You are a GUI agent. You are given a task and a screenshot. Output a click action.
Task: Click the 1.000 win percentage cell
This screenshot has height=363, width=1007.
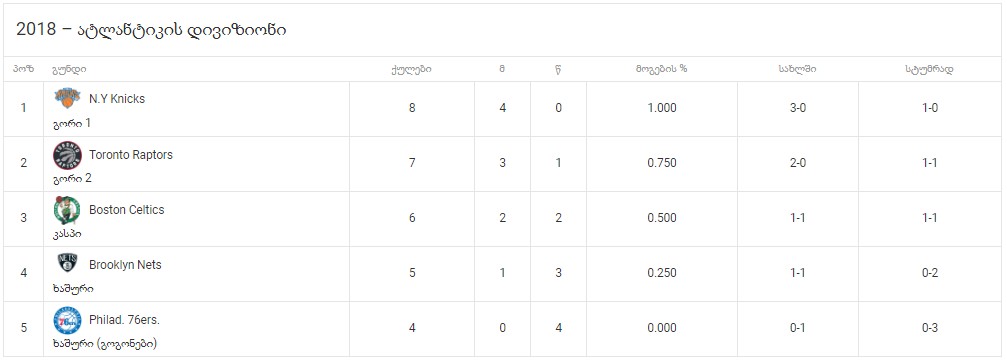(x=661, y=108)
